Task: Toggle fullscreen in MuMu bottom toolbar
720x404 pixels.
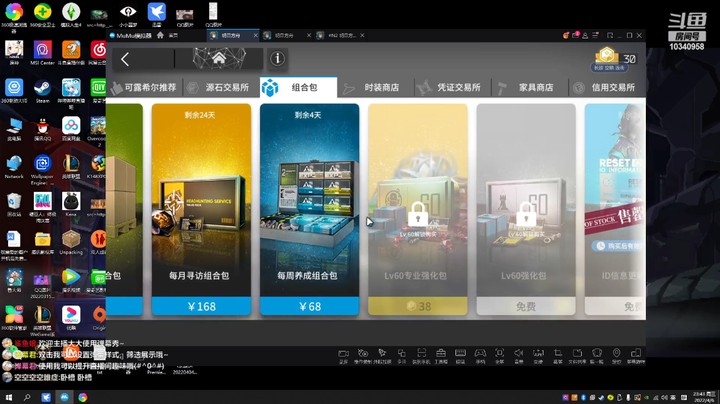Action: coord(499,354)
